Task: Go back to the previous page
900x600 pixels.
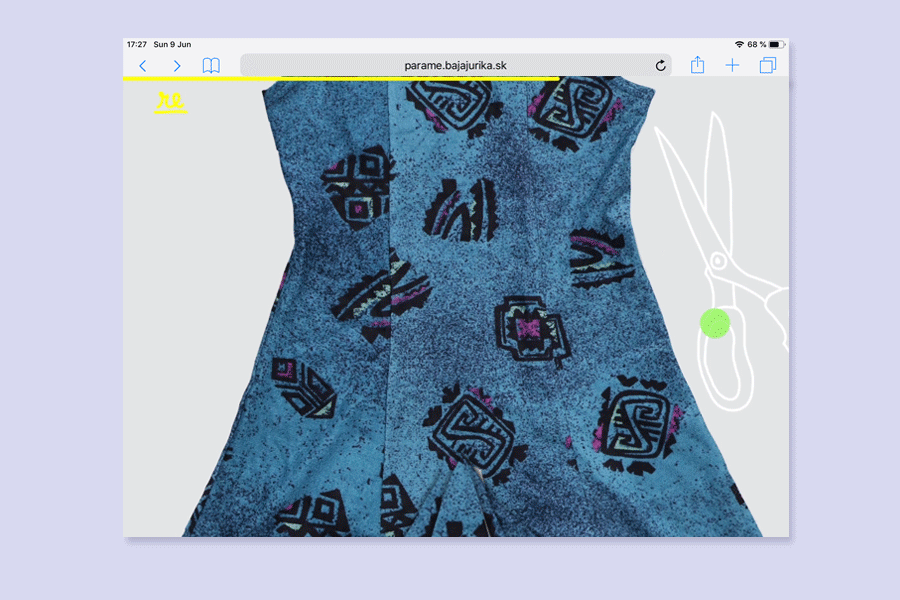Action: (143, 66)
